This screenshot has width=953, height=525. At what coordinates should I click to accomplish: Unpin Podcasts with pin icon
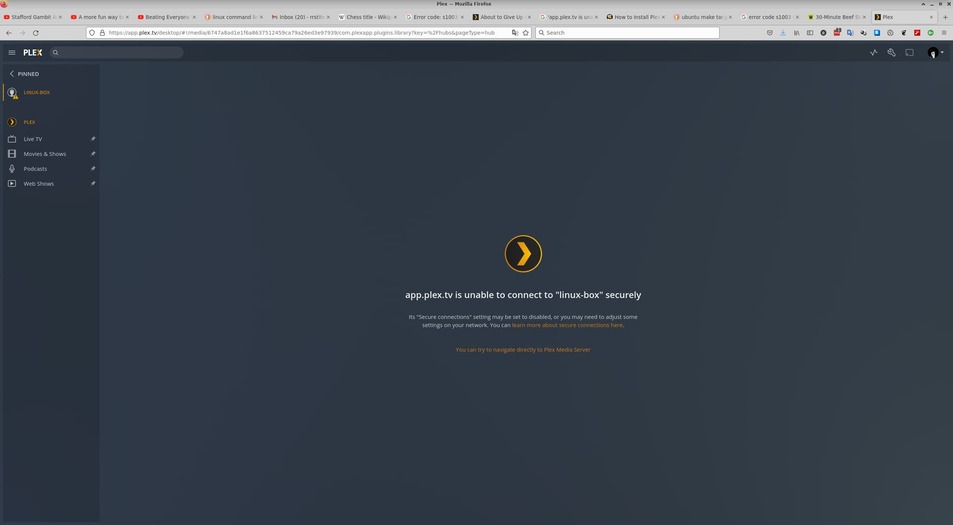(x=93, y=168)
